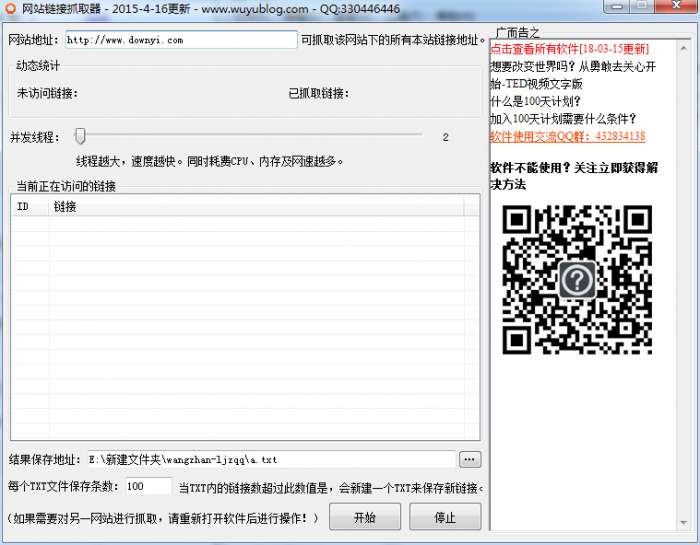This screenshot has width=700, height=545.
Task: Click the question mark icon inside the QR code
Action: [x=577, y=279]
